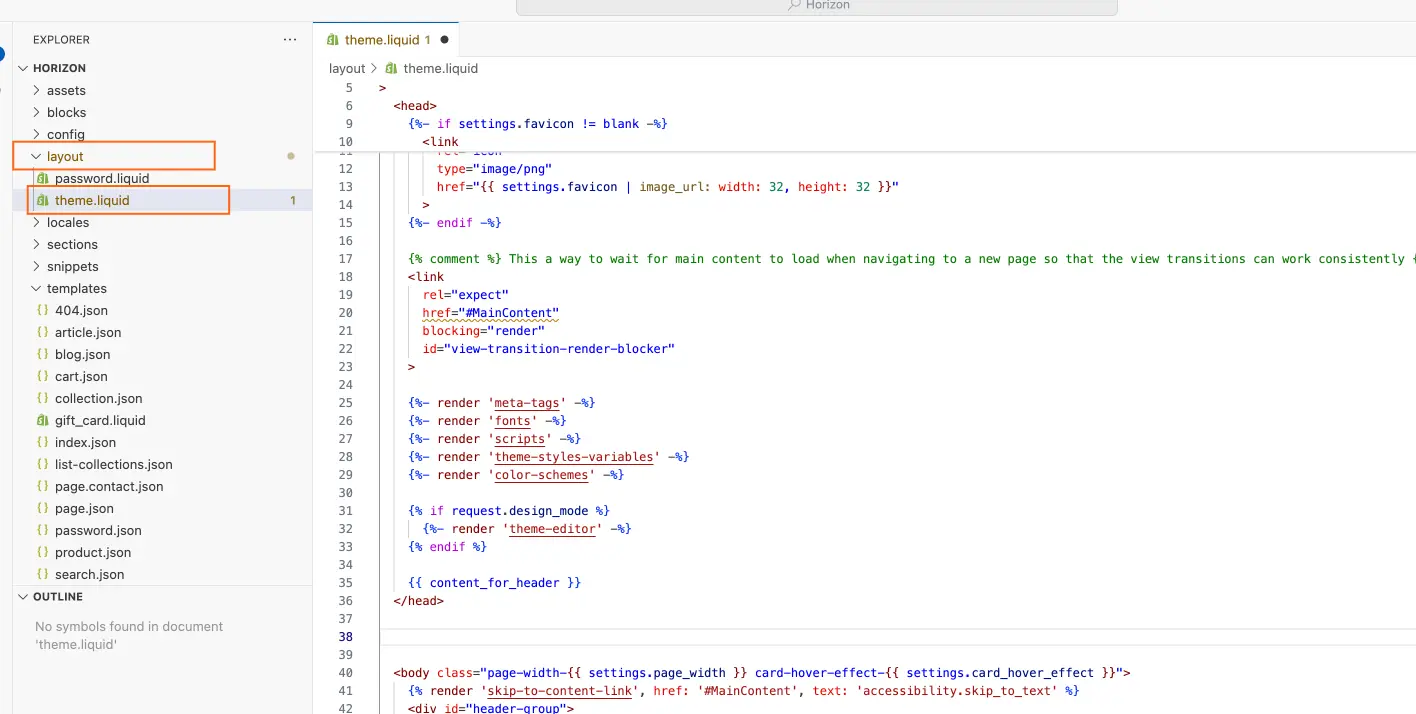This screenshot has height=714, width=1416.
Task: Open the Explorer more actions ellipsis
Action: click(290, 40)
